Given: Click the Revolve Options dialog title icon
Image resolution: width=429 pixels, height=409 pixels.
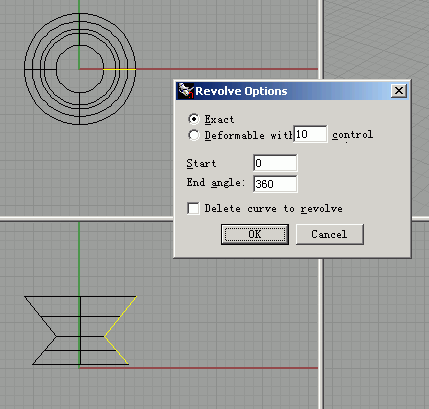Looking at the screenshot, I should tap(186, 91).
